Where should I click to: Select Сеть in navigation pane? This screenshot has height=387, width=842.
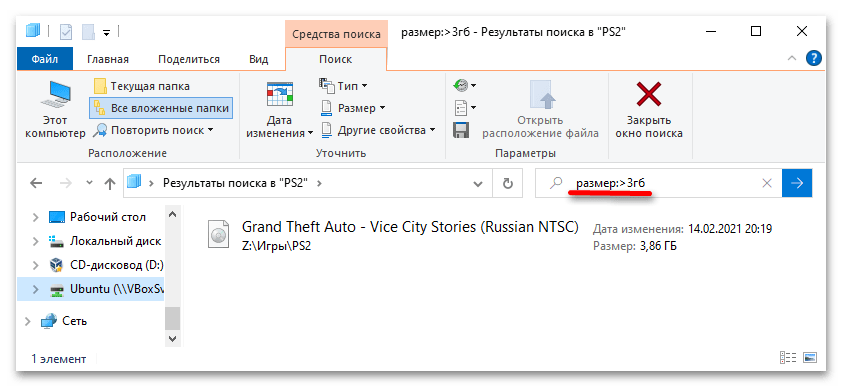pyautogui.click(x=75, y=322)
